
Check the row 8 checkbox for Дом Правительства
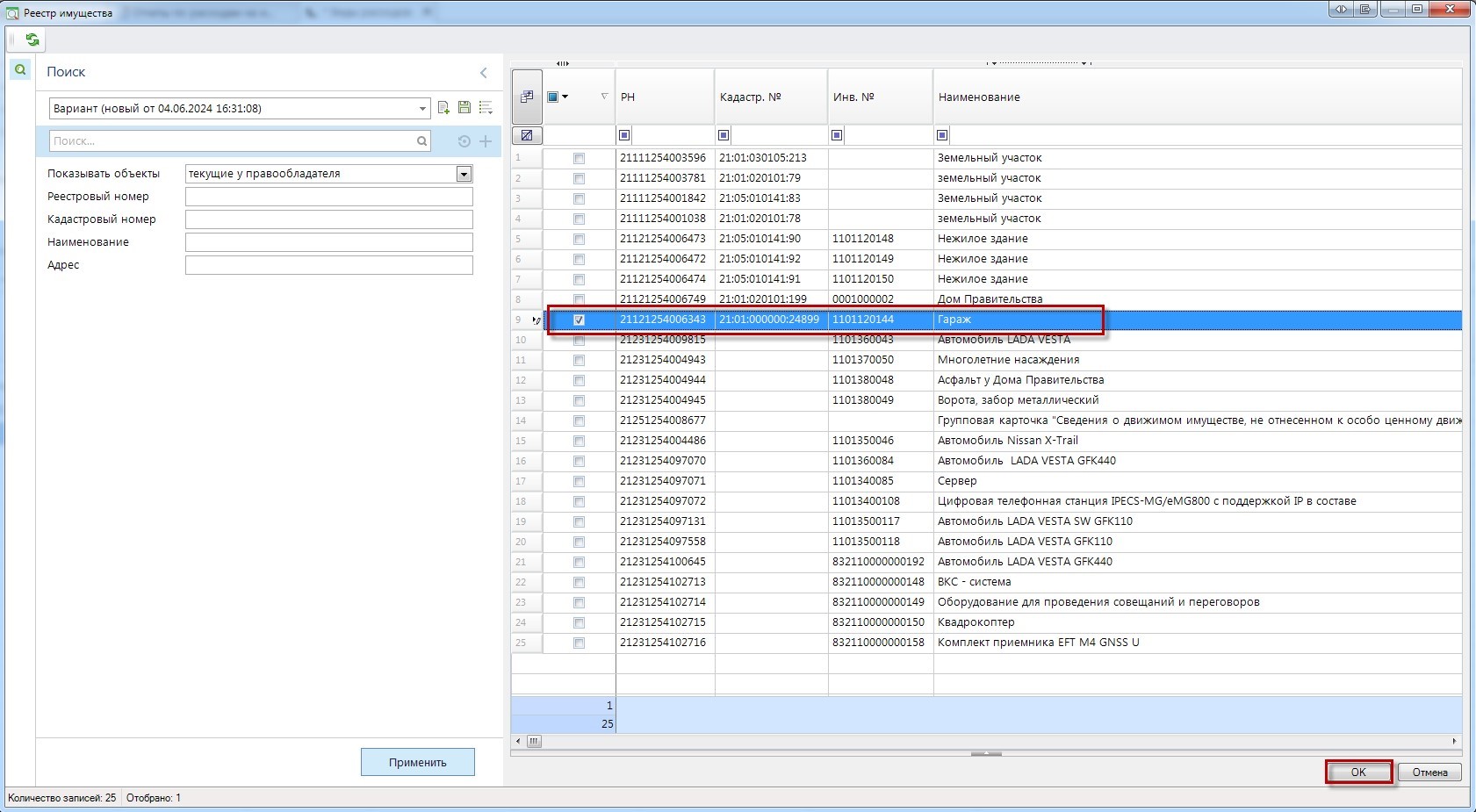[579, 299]
